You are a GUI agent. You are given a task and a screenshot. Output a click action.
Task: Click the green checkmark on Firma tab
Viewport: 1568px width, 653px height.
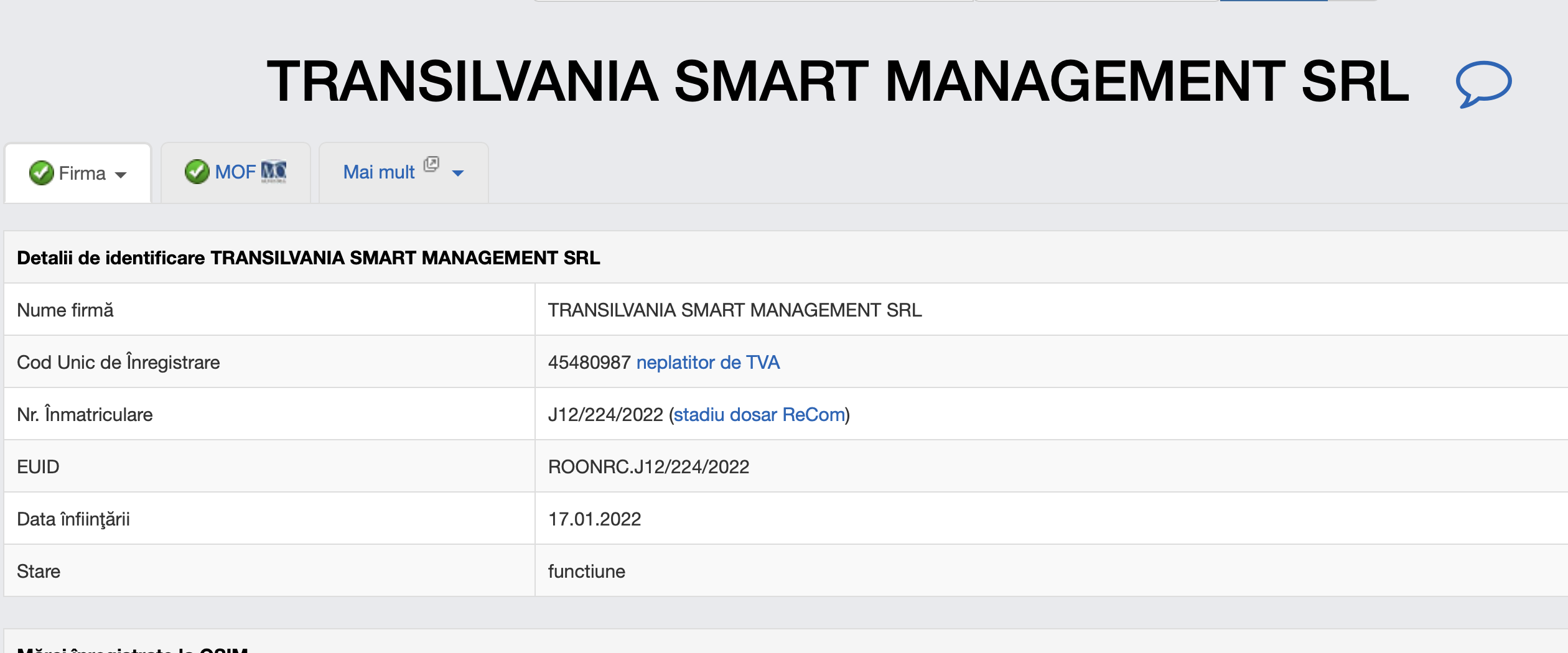tap(41, 173)
